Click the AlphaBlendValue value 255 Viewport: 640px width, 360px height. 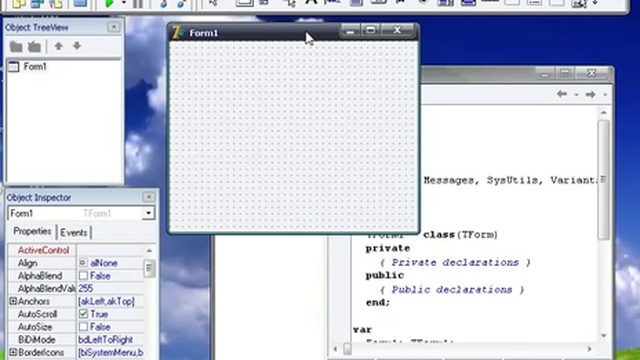[86, 289]
